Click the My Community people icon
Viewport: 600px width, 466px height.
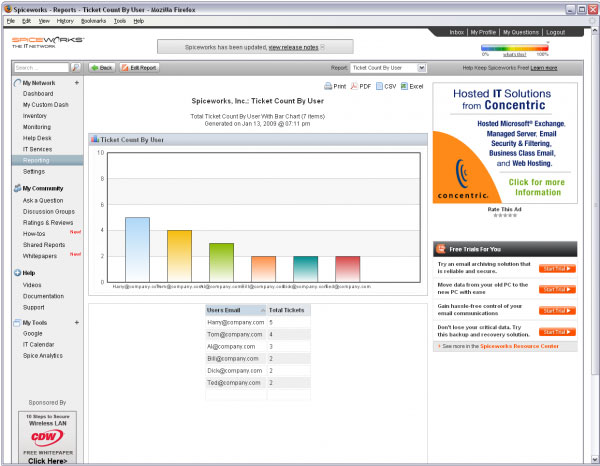click(x=17, y=188)
